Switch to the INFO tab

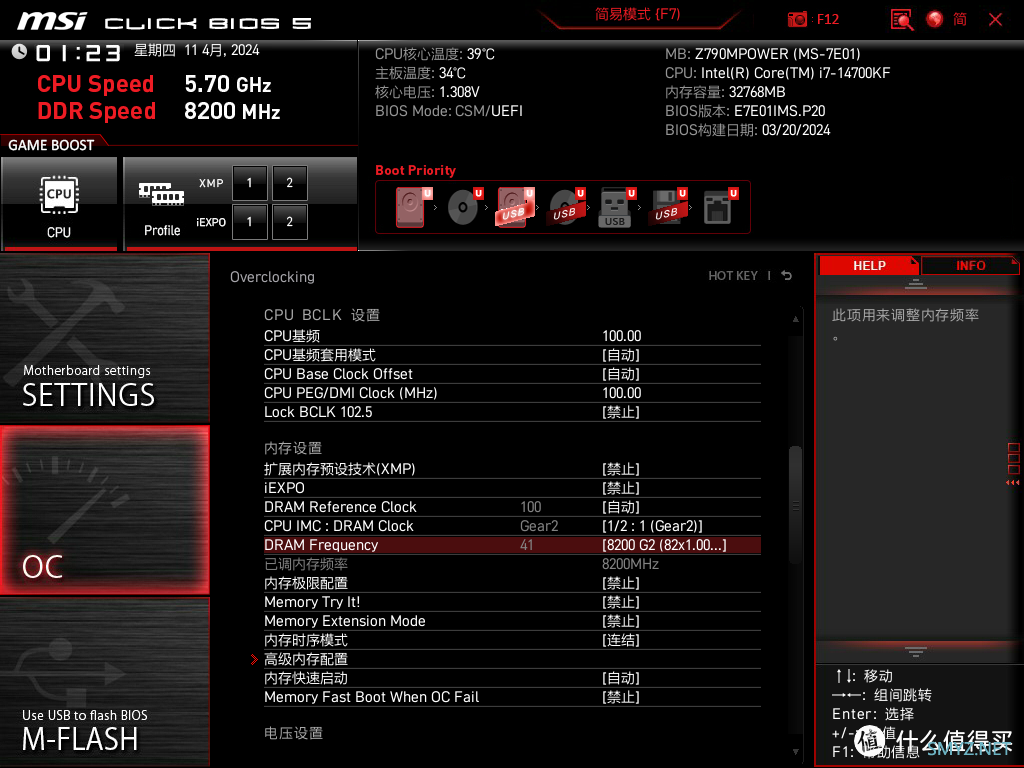[x=970, y=266]
